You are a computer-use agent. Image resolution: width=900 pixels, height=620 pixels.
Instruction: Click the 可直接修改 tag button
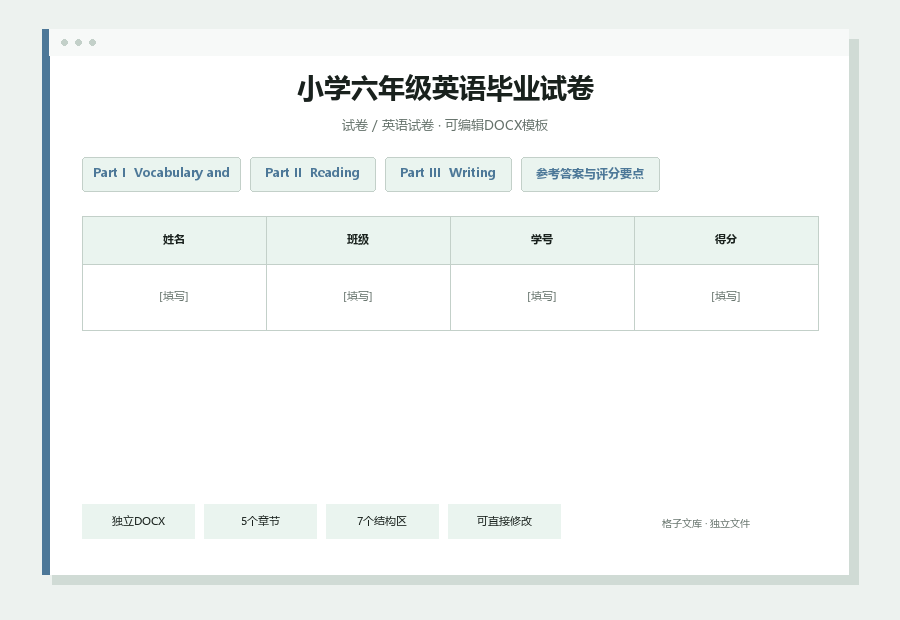pyautogui.click(x=504, y=521)
